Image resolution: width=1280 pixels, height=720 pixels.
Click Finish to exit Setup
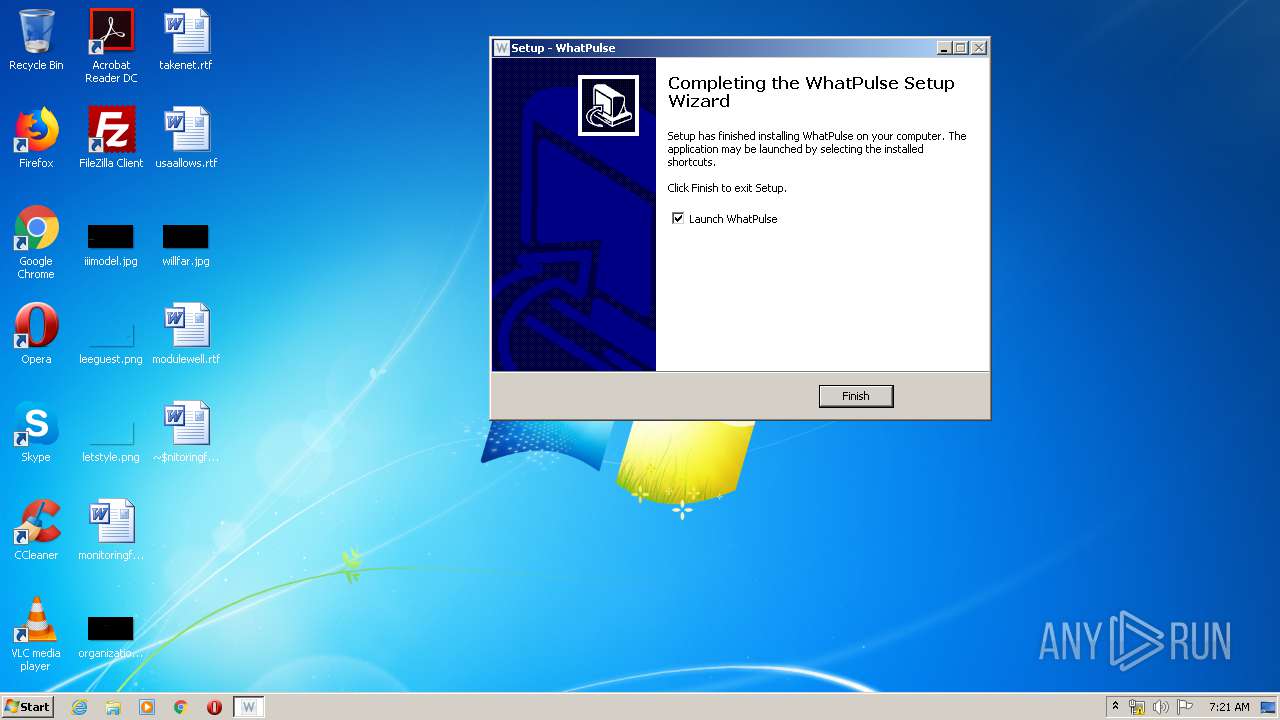click(x=855, y=396)
